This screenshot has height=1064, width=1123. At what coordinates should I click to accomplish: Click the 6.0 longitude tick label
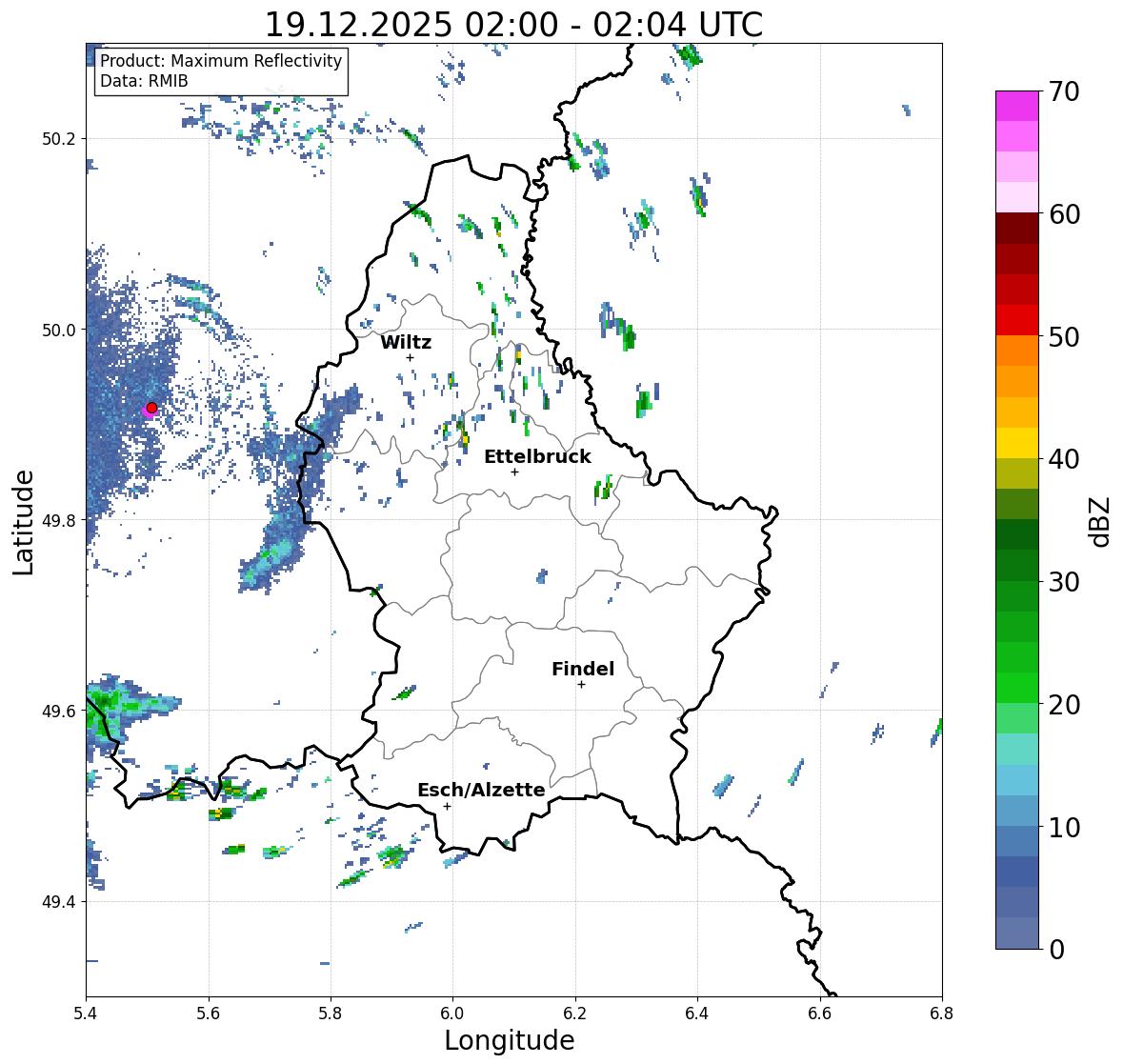(452, 1014)
